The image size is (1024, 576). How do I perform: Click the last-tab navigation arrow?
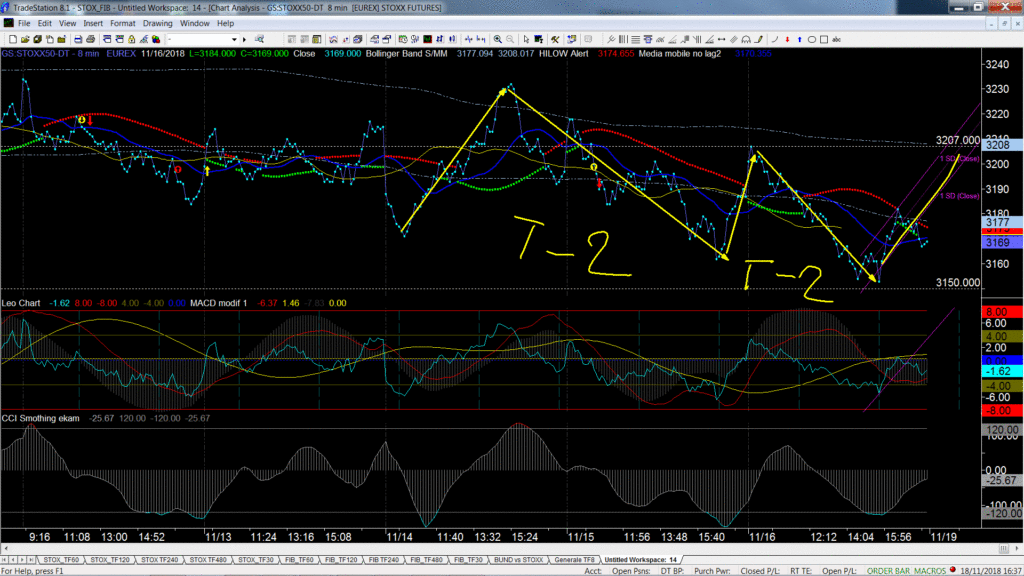(x=31, y=560)
